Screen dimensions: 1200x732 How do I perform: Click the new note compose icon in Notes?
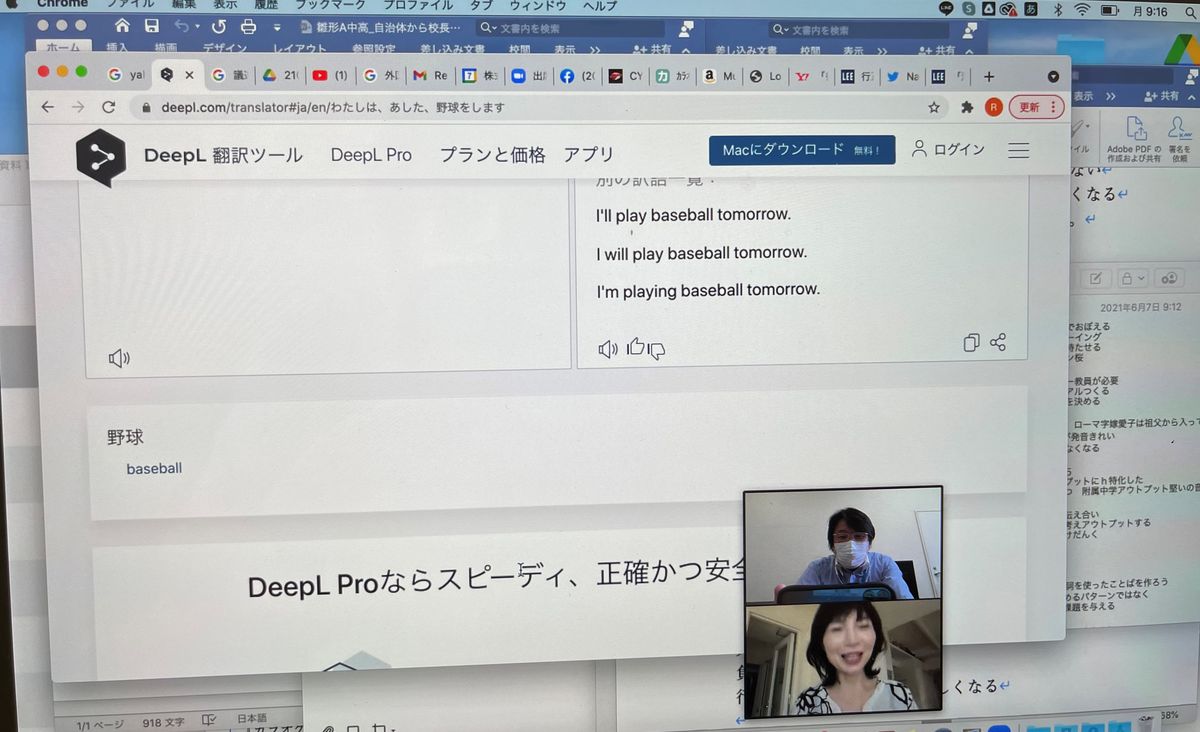pyautogui.click(x=1095, y=278)
